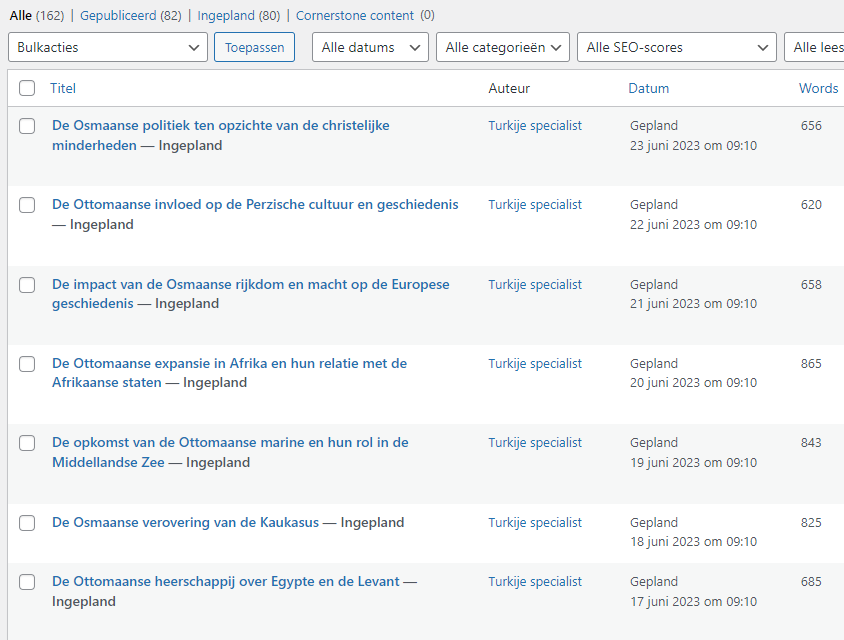Viewport: 844px width, 640px height.
Task: Click the date '17 juni 2023 om 09:10'
Action: (x=693, y=601)
